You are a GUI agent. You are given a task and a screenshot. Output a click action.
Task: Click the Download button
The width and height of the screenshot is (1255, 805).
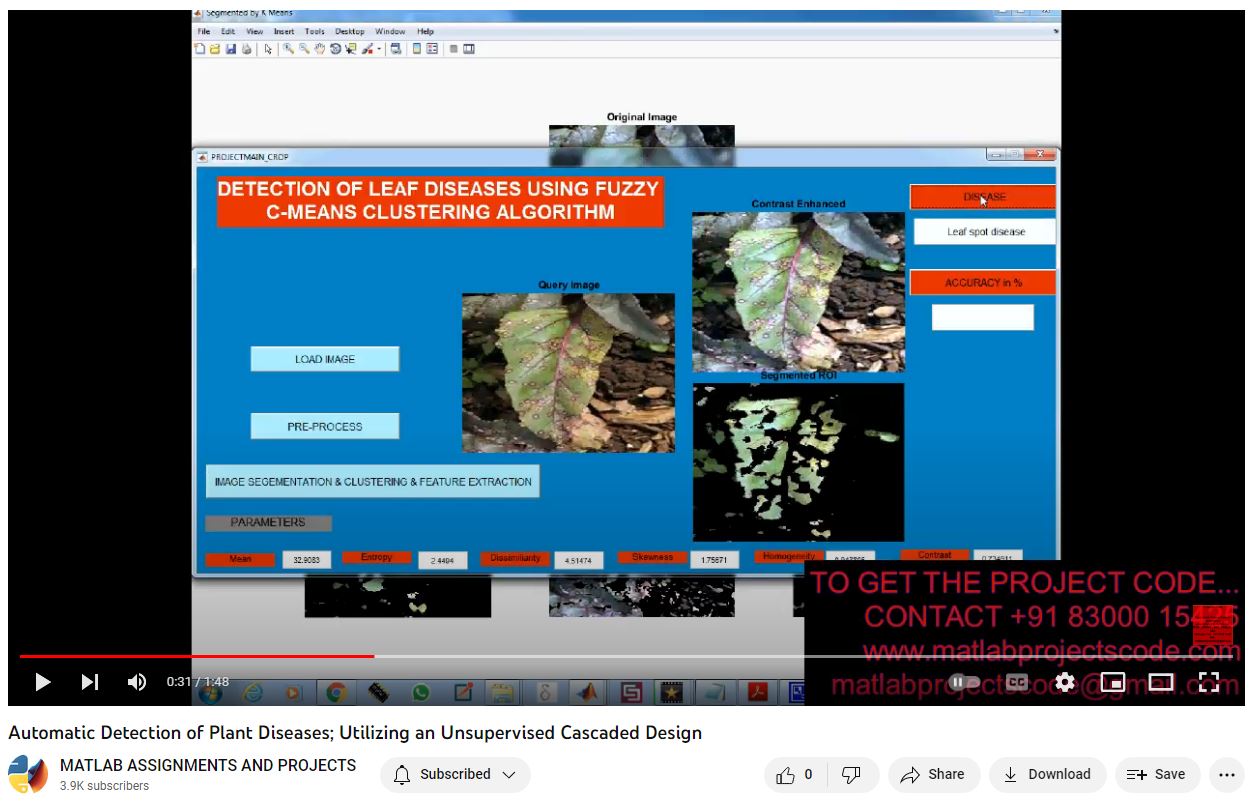point(1047,774)
